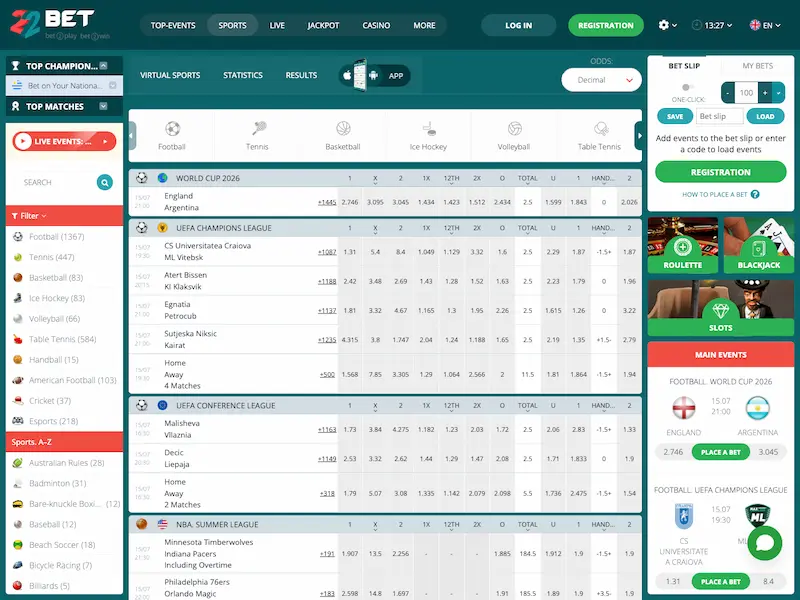Toggle the One-Click betting switch
Viewport: 800px width, 600px height.
point(688,87)
